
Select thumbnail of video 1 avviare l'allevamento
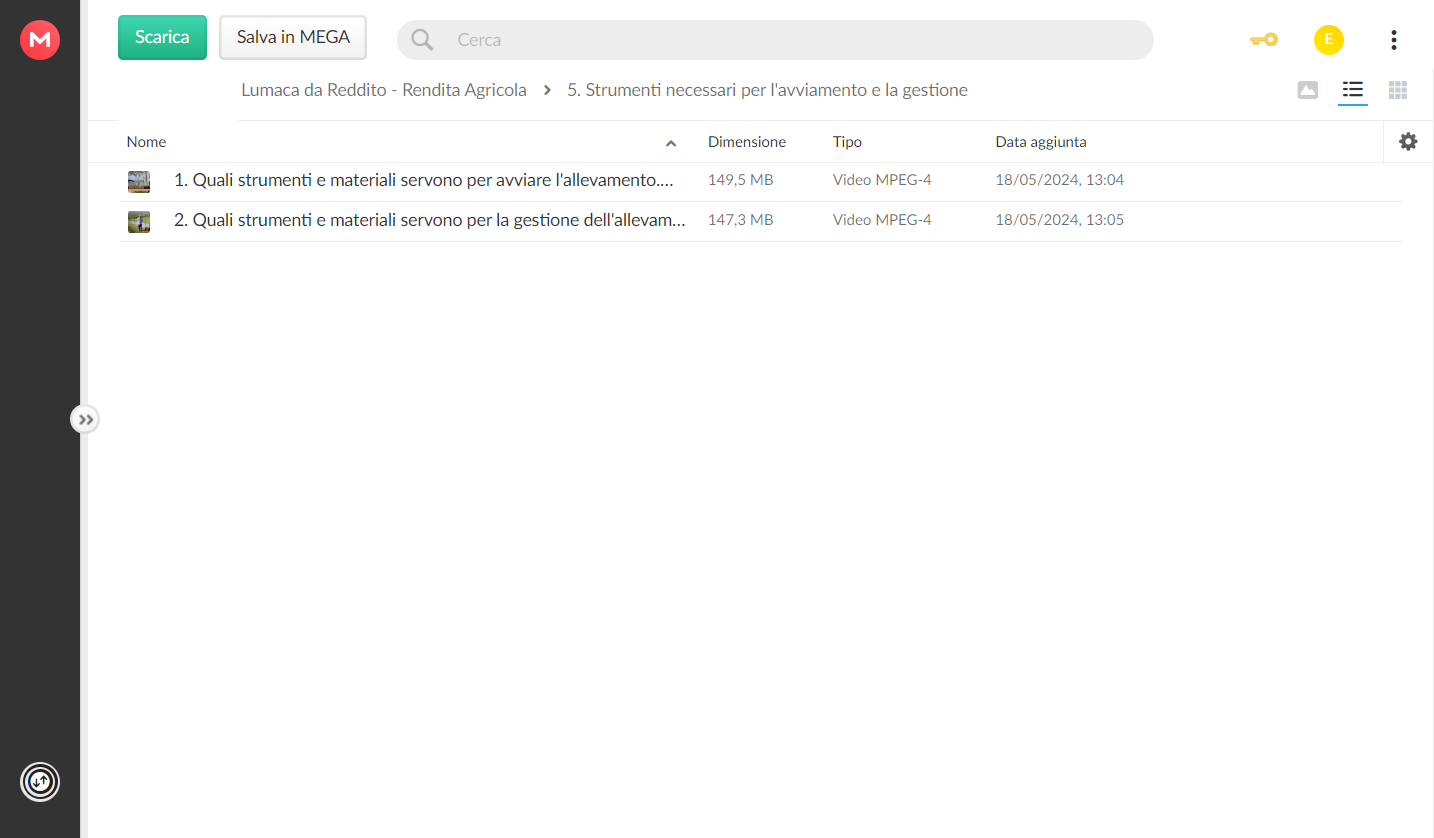click(x=139, y=181)
